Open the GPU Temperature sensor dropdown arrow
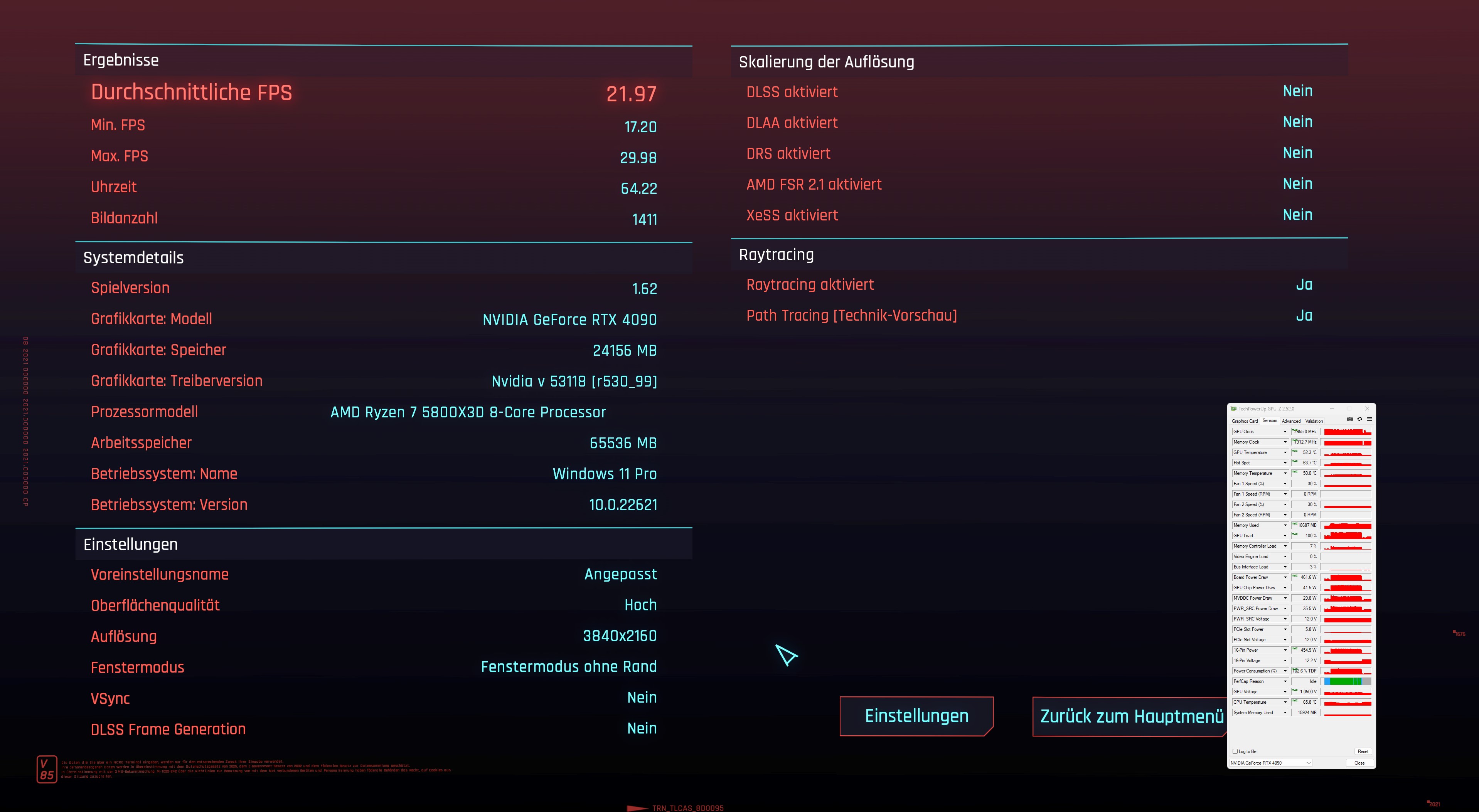Viewport: 1479px width, 812px height. point(1285,452)
